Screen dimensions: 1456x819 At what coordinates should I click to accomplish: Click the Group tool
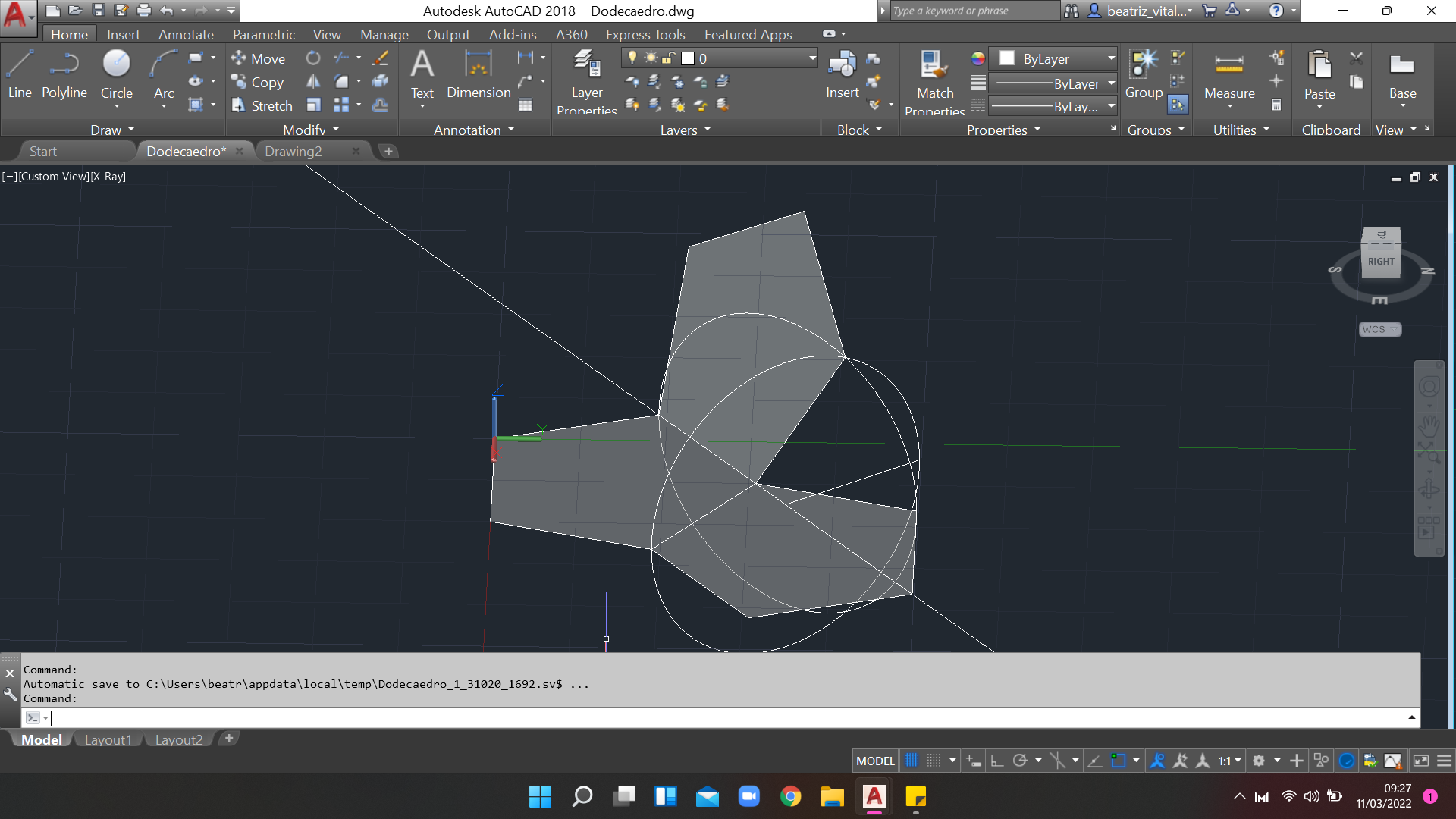tap(1144, 74)
